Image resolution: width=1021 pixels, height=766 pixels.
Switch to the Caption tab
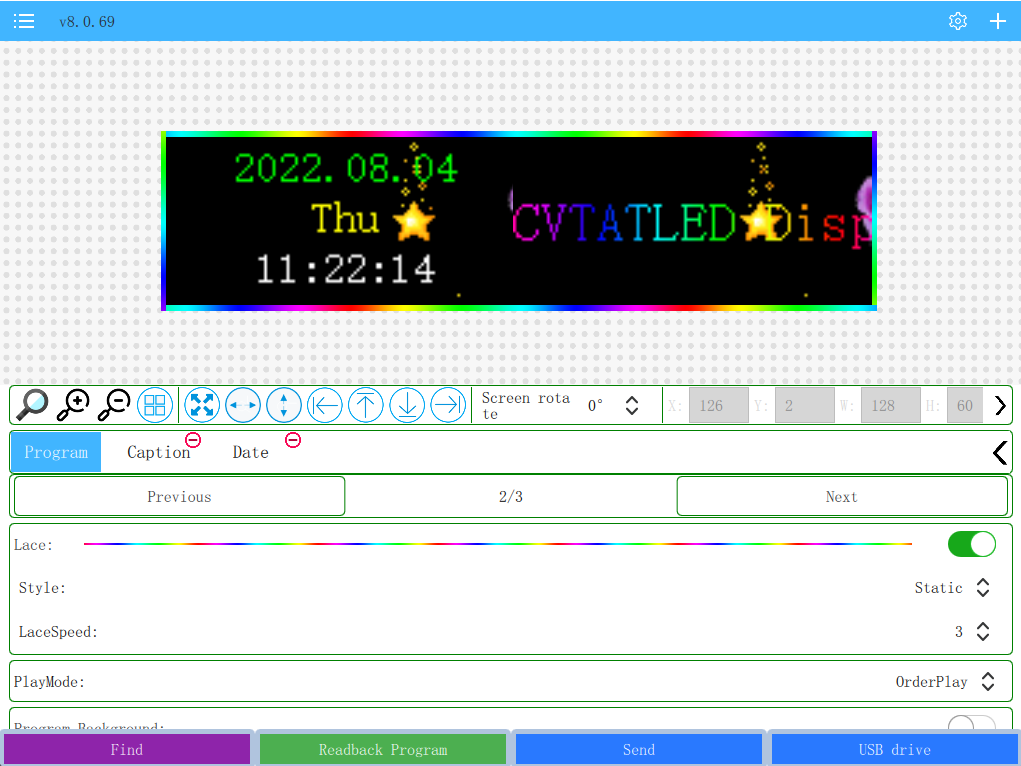click(x=158, y=452)
